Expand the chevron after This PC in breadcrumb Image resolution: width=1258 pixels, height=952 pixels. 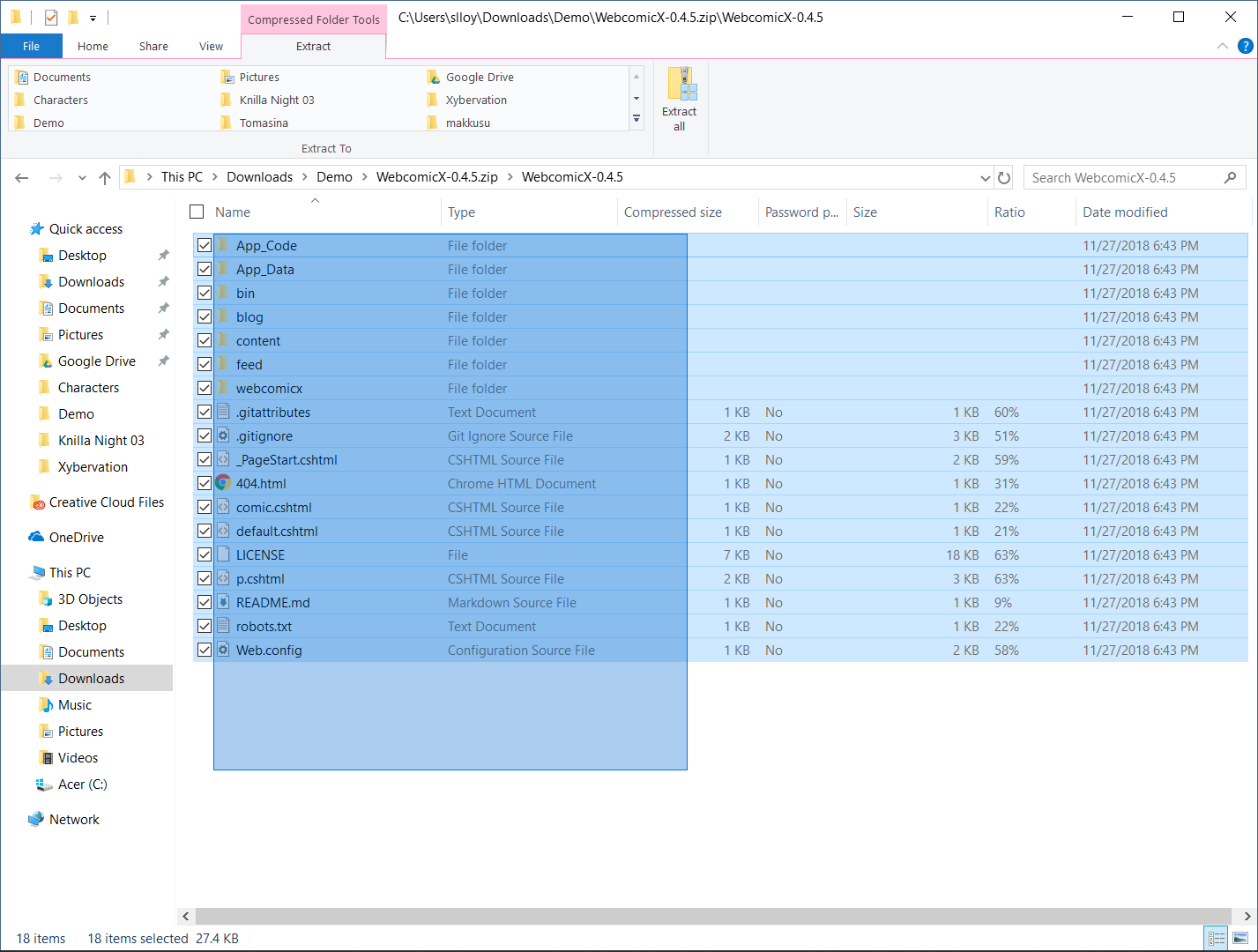[x=214, y=177]
